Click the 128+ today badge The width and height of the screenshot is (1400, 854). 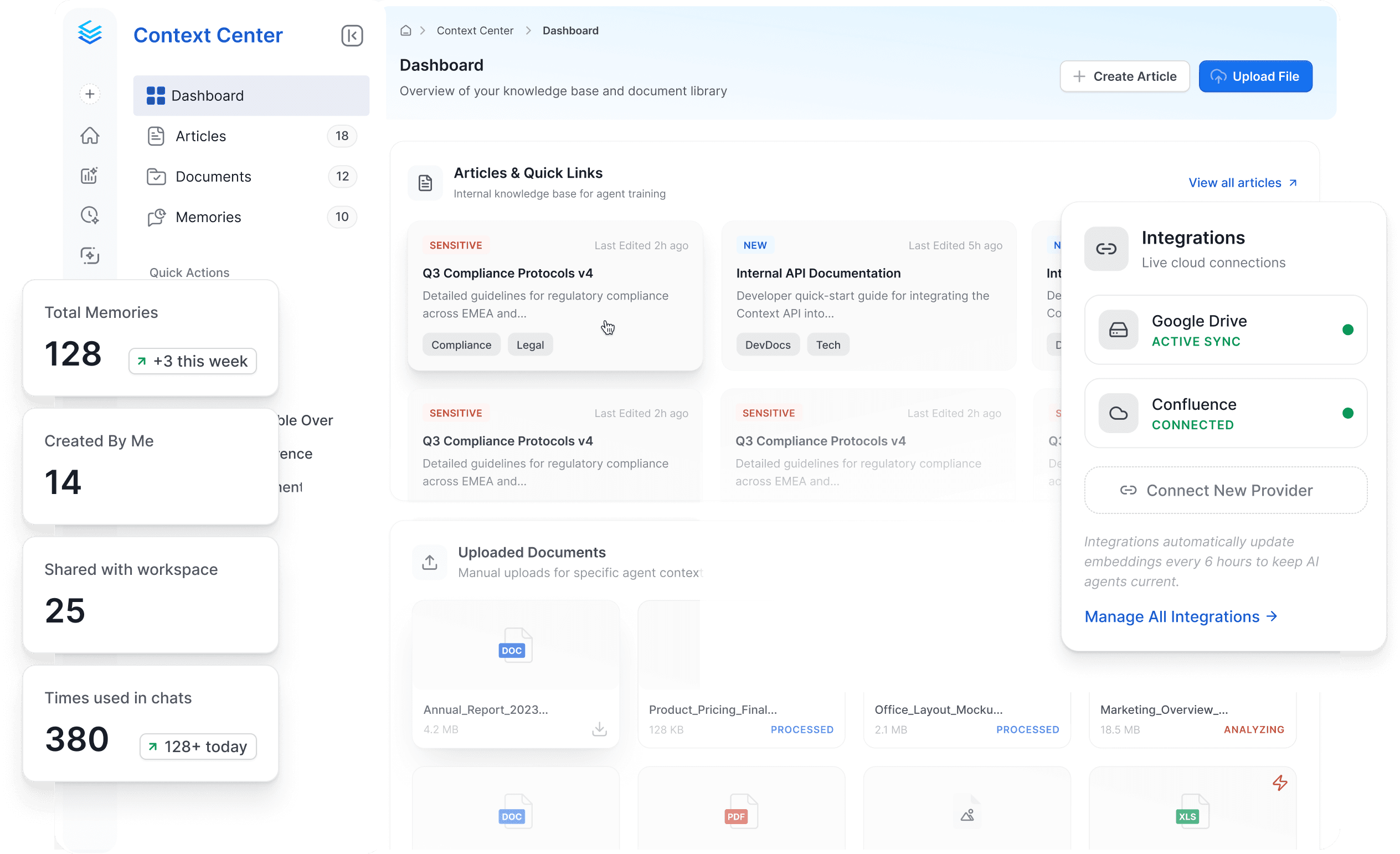[x=198, y=747]
